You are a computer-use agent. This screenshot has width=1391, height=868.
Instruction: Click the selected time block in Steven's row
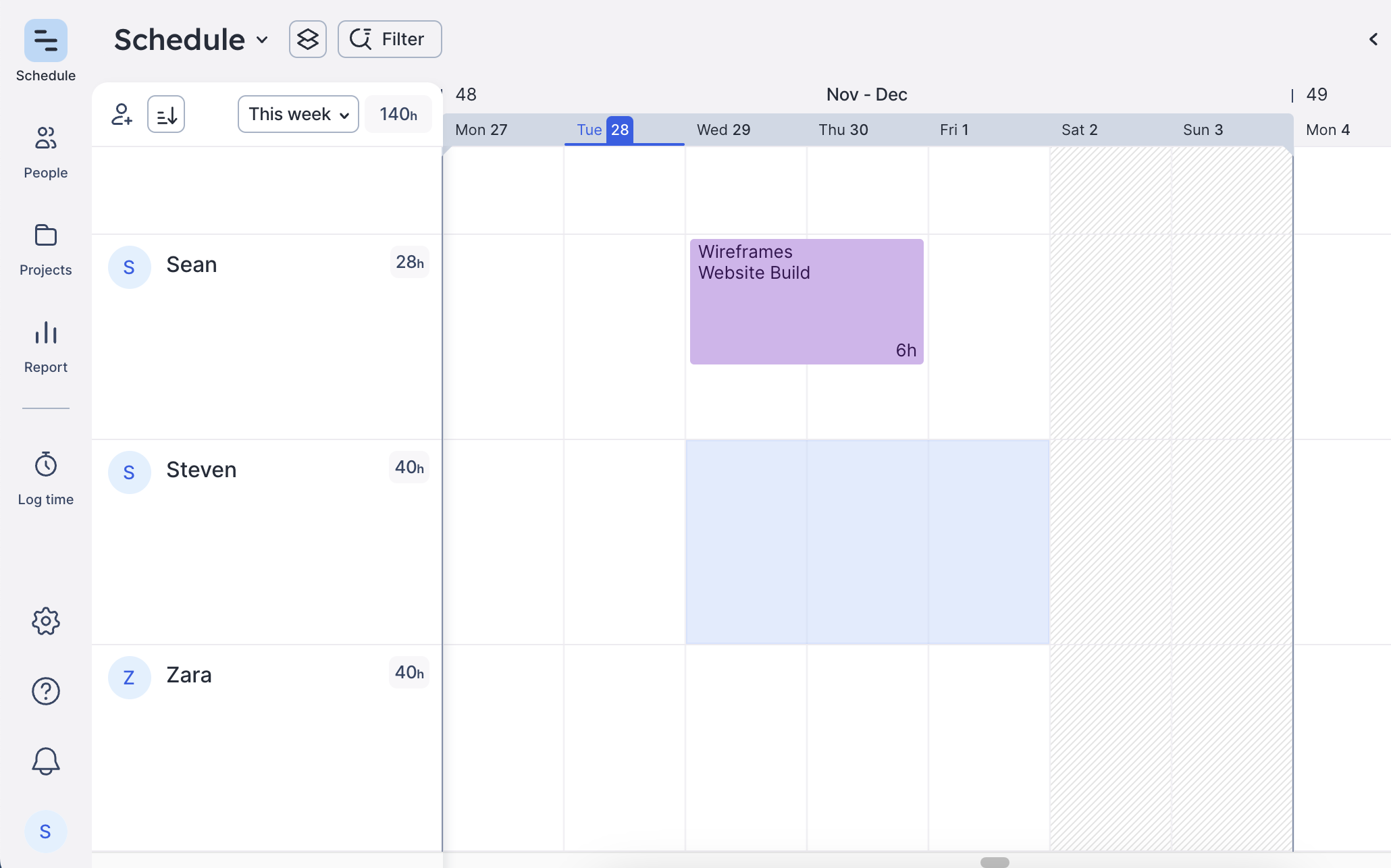(868, 542)
